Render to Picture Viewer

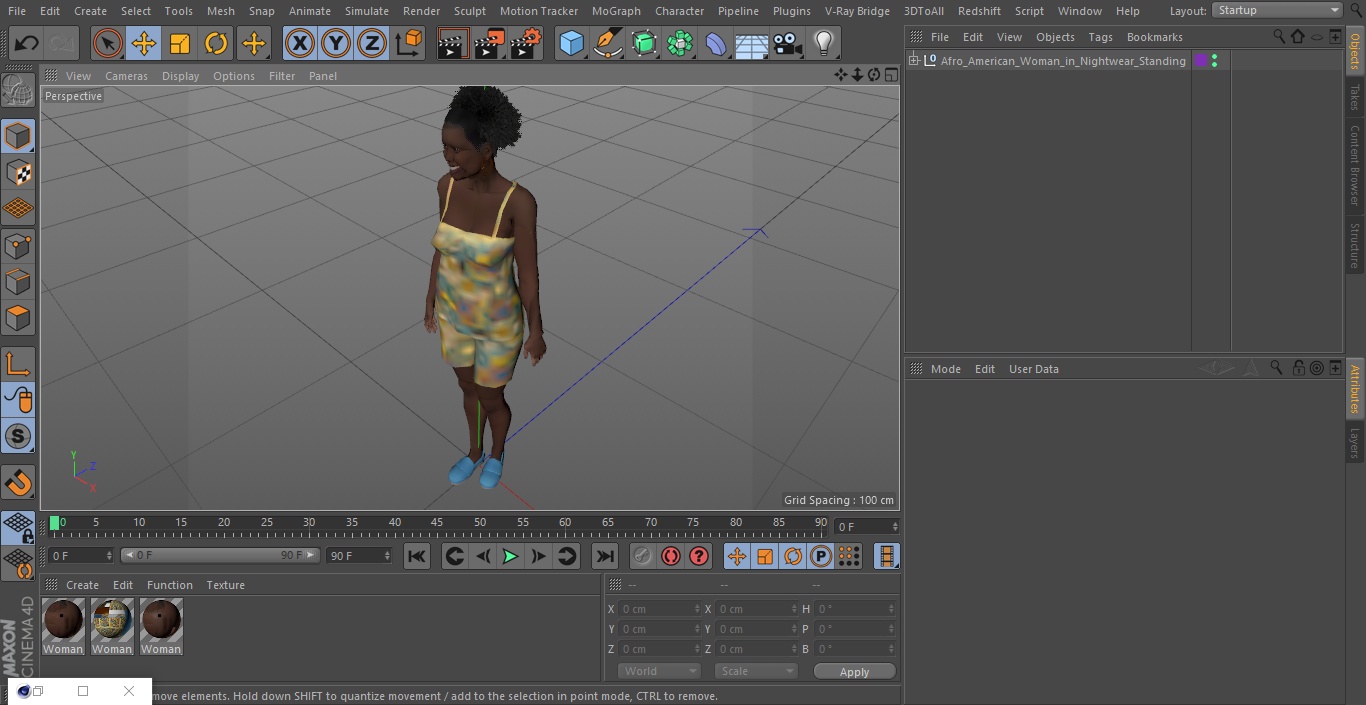click(490, 43)
